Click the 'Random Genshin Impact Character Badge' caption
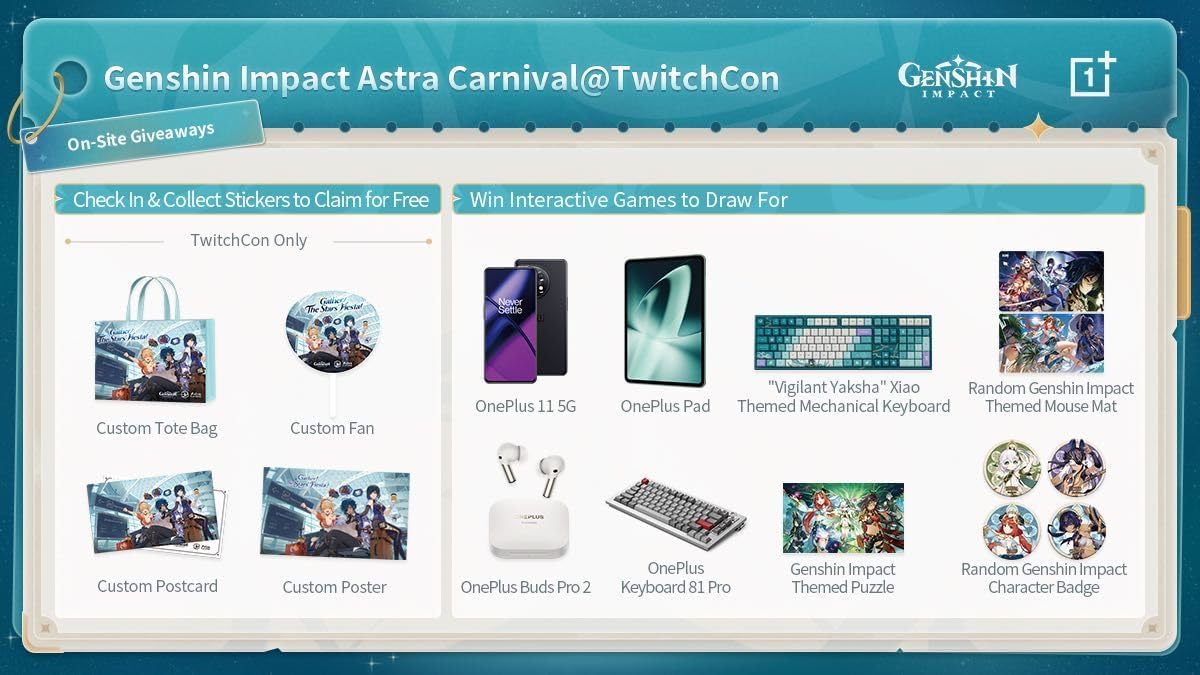Viewport: 1200px width, 675px height. coord(1044,578)
